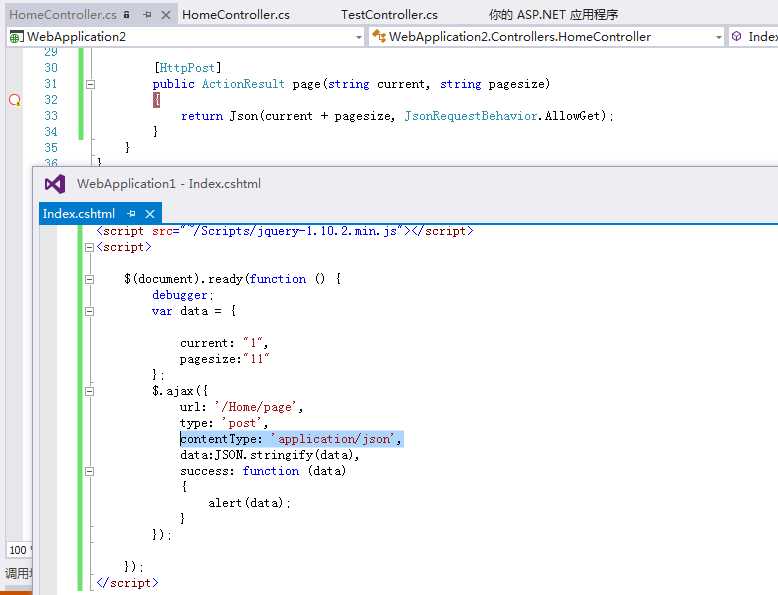This screenshot has height=595, width=778.
Task: Click the [HttpPost] attribute text
Action: click(188, 67)
